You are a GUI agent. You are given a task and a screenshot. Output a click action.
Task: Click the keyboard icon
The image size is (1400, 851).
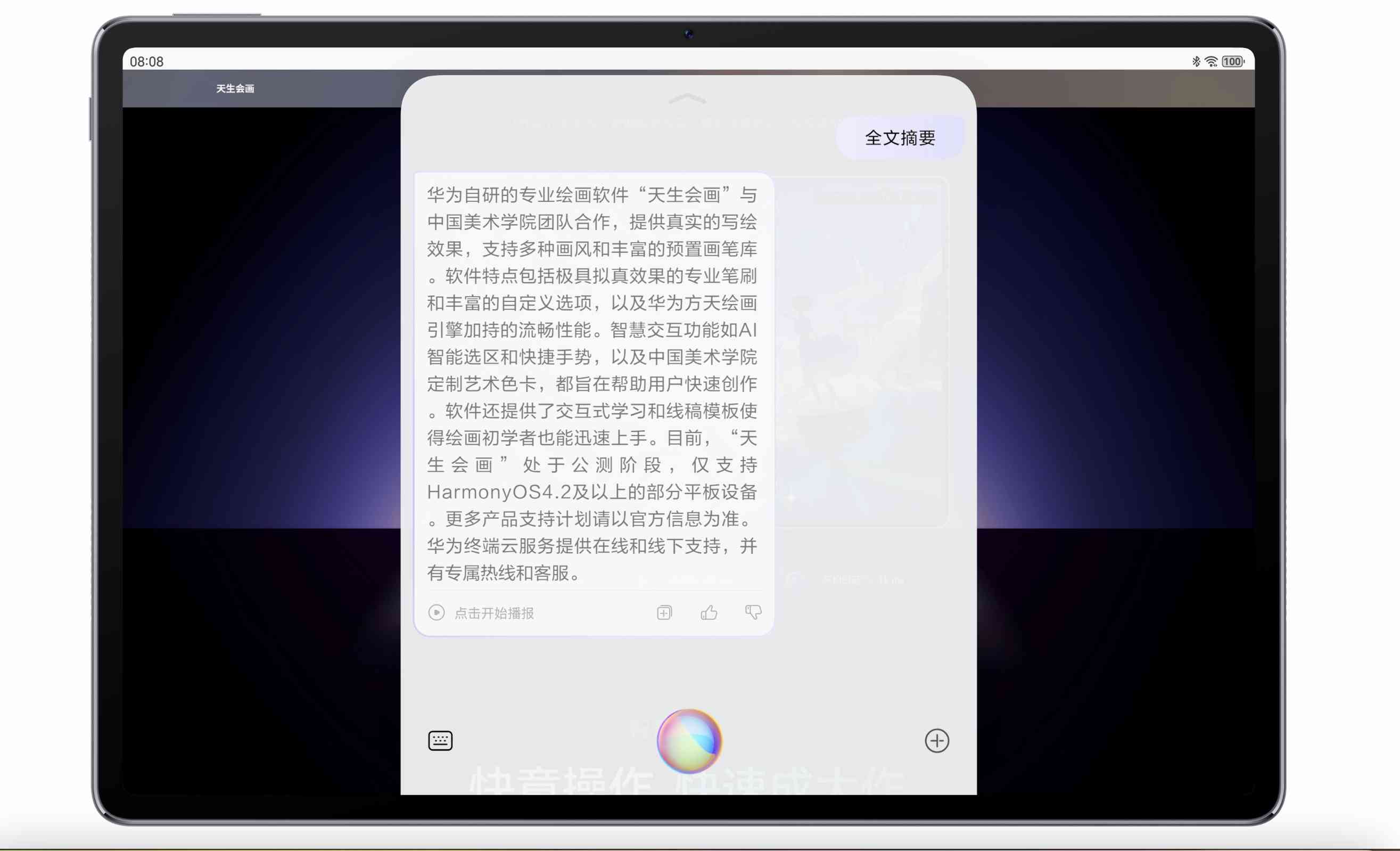[x=440, y=741]
